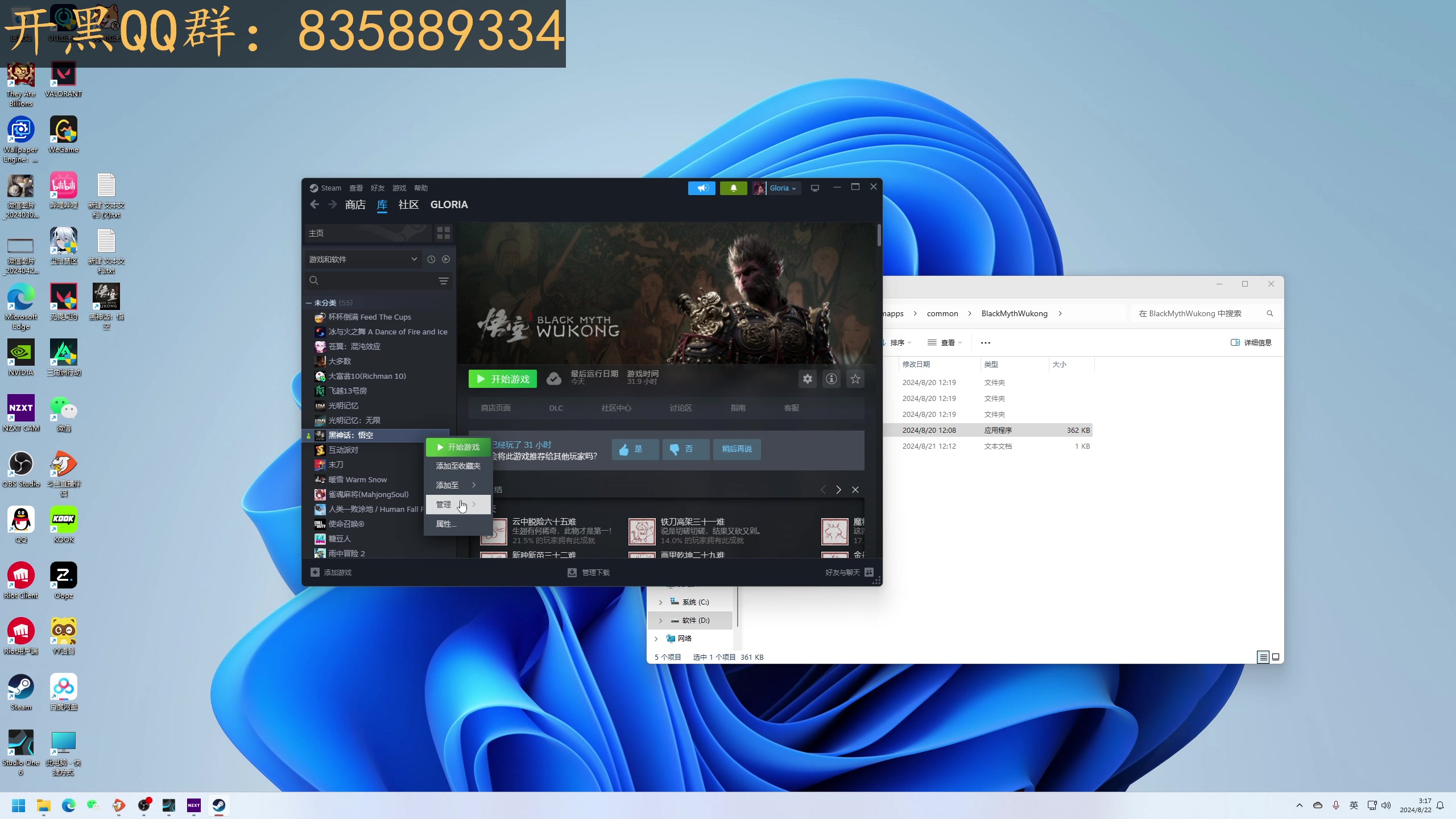Viewport: 1456px width, 819px height.
Task: Expand 软件 (D:) in Explorer tree
Action: pos(660,621)
